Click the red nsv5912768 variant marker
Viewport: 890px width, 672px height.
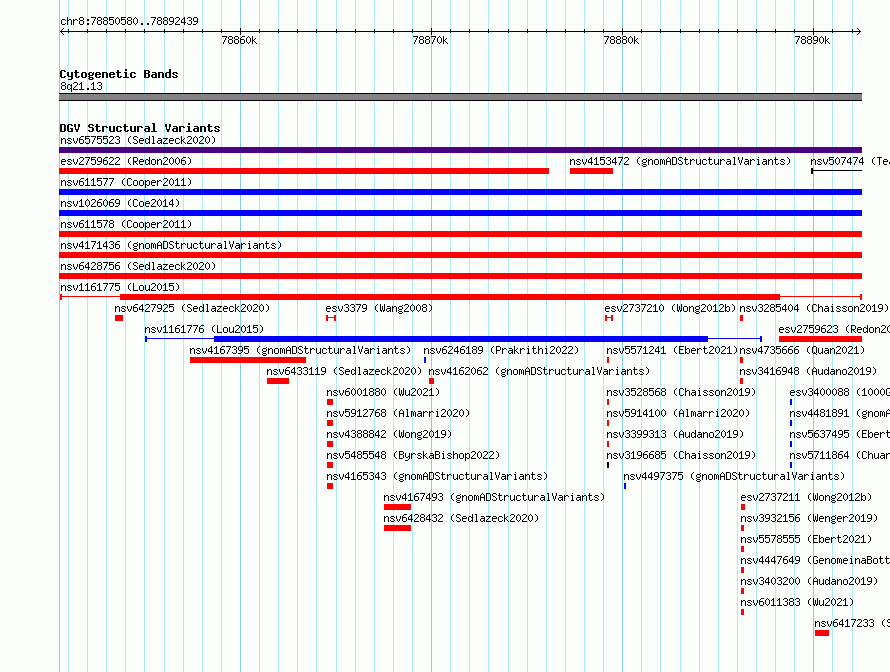[x=330, y=423]
